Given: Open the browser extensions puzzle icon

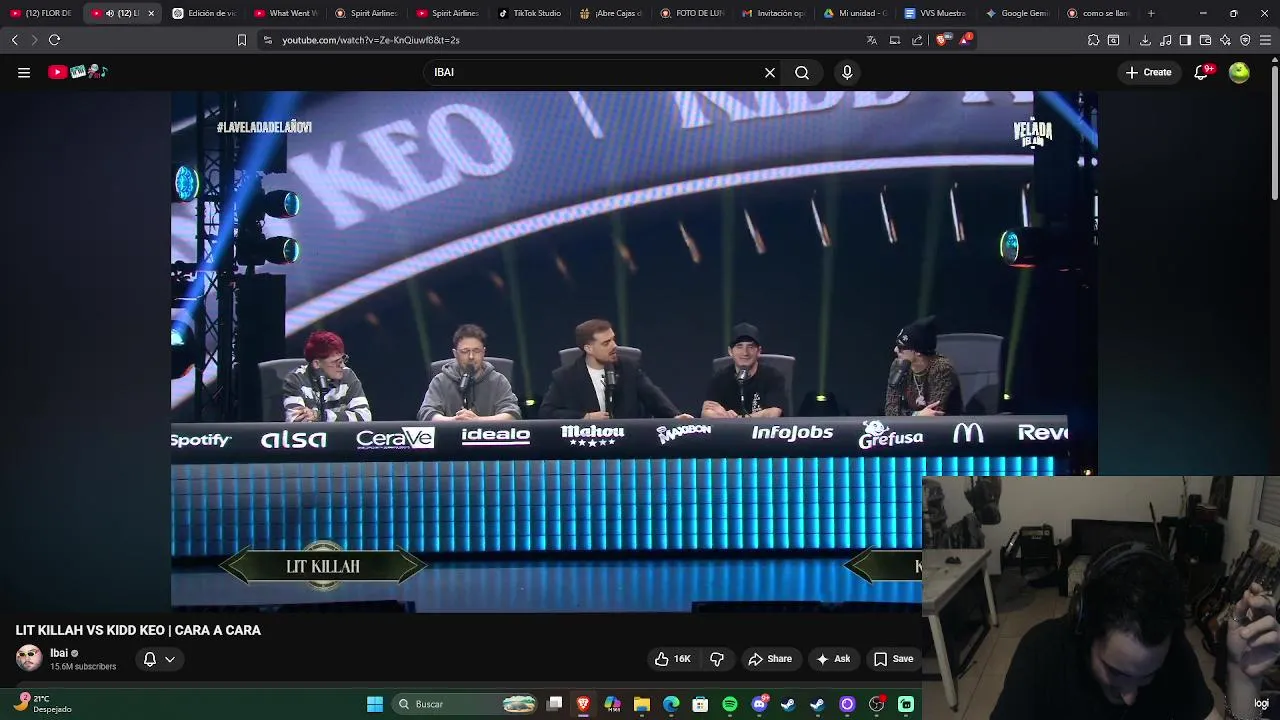Looking at the screenshot, I should point(1093,40).
